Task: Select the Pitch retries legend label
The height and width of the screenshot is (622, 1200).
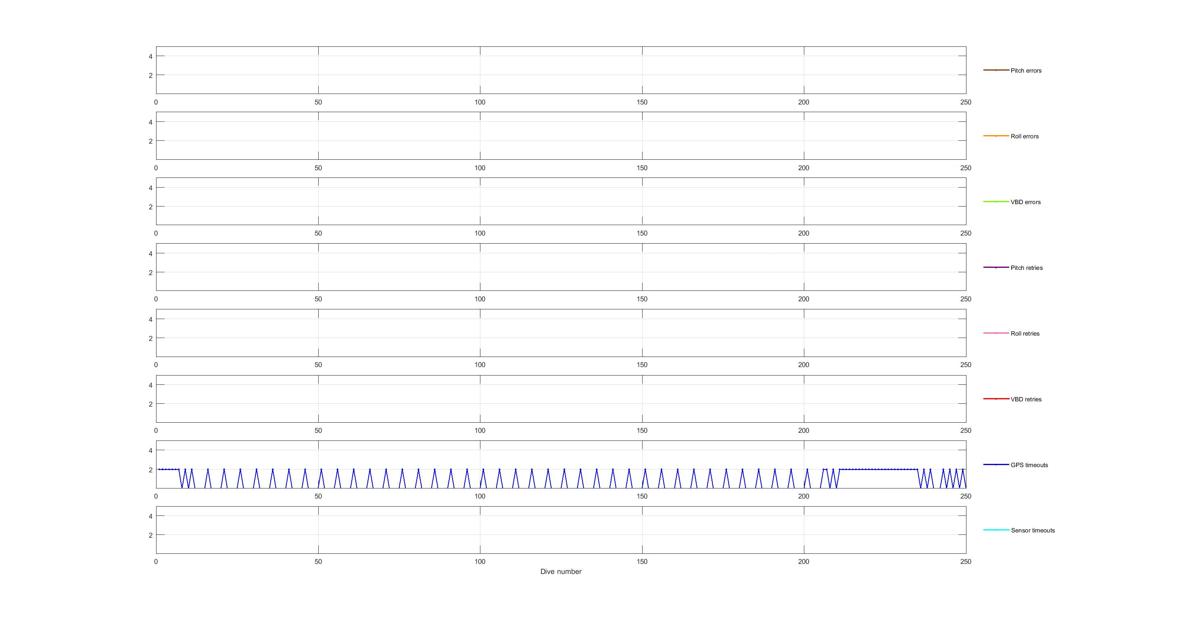Action: (1027, 268)
